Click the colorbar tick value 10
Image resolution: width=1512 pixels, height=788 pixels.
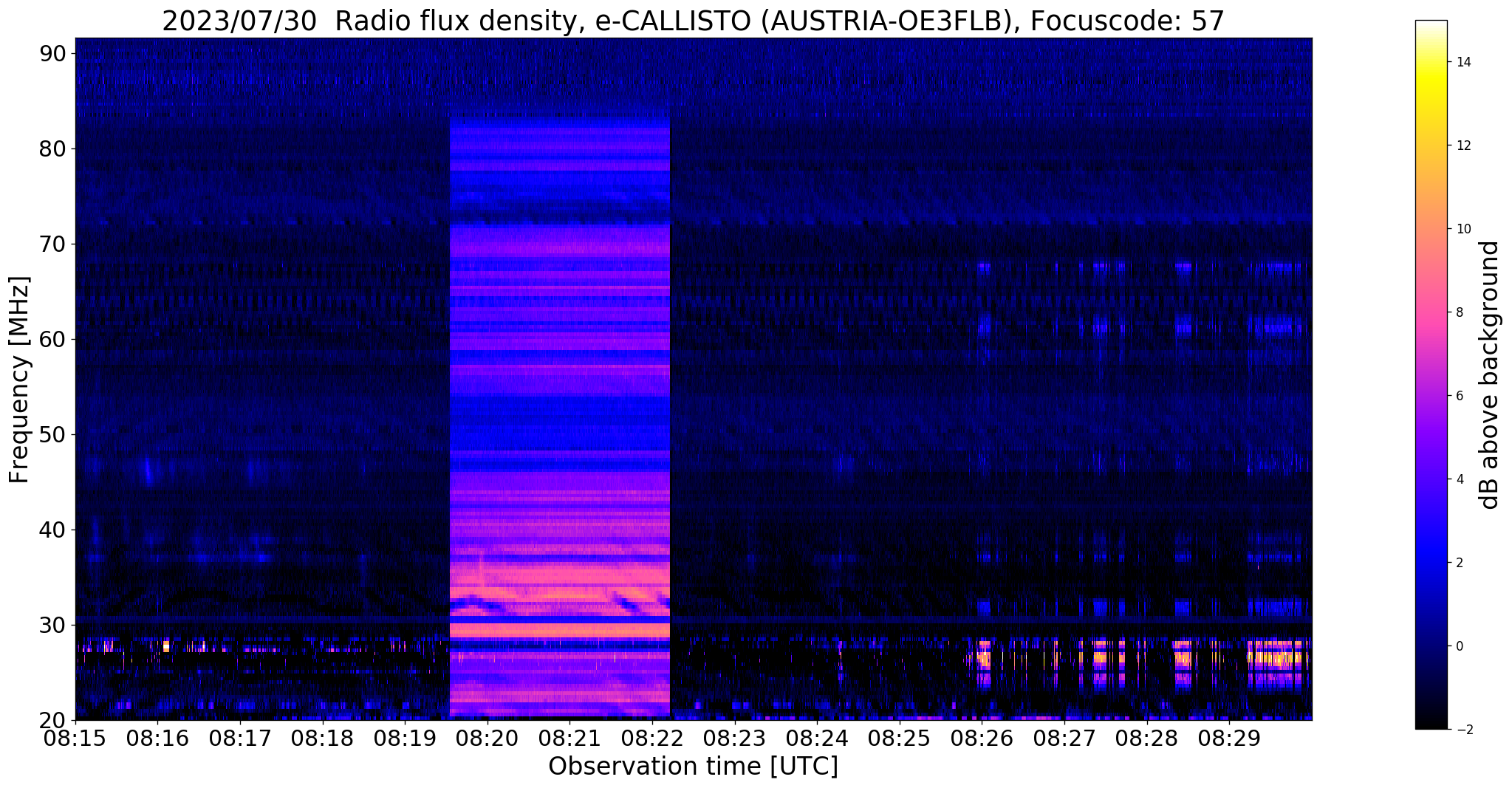coord(1463,229)
